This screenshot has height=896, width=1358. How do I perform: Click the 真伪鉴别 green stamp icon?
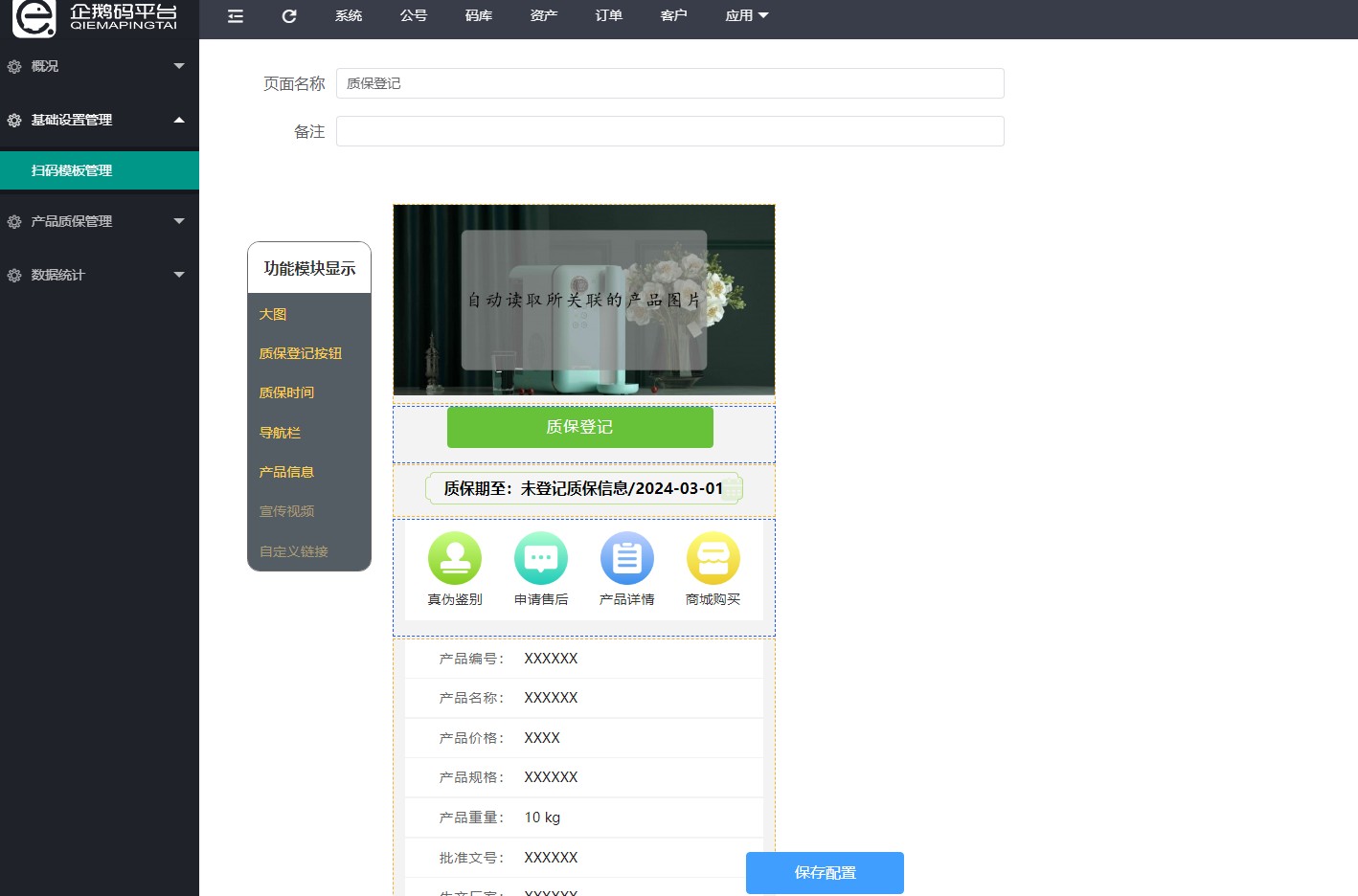(x=455, y=558)
